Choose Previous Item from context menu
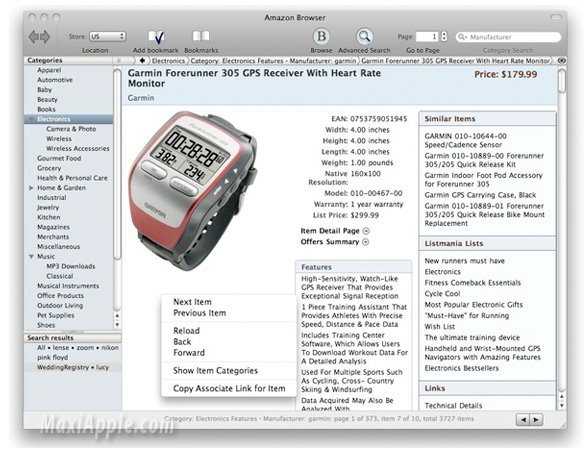Image resolution: width=586 pixels, height=451 pixels. tap(200, 313)
